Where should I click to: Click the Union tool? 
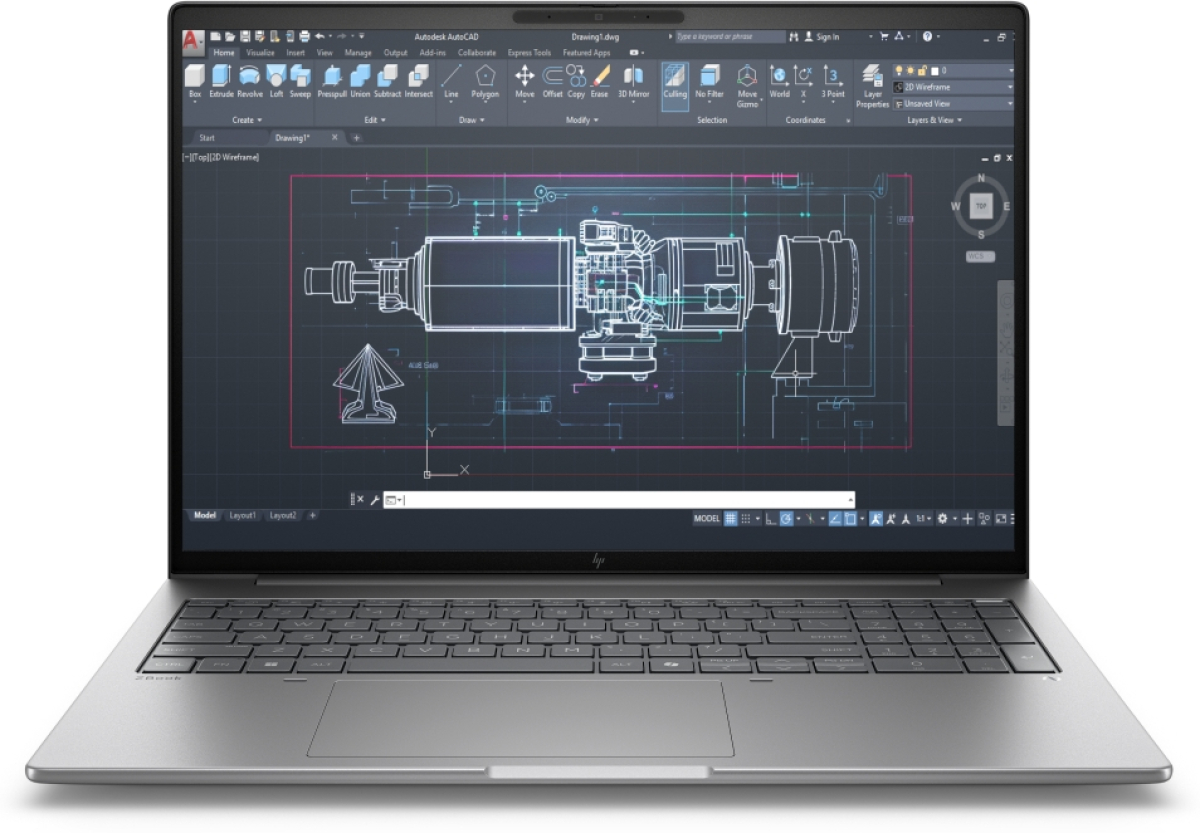359,78
